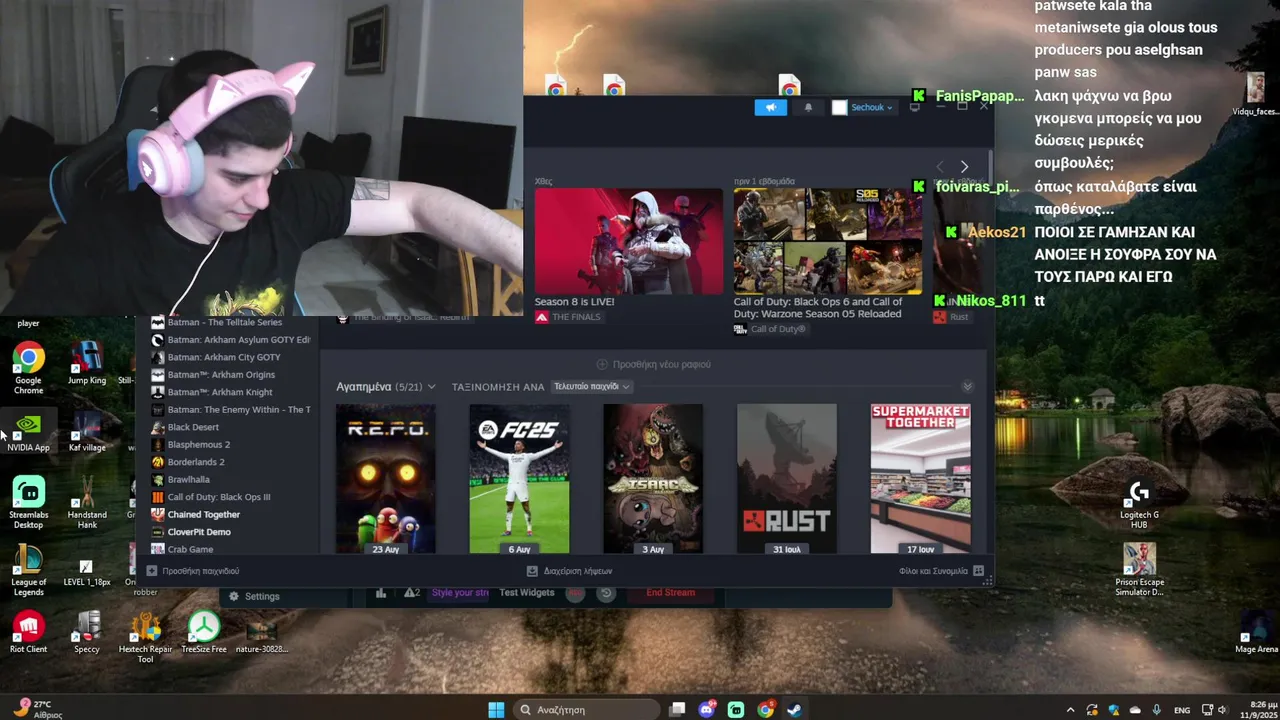Click Windows Start button on taskbar
Screen dimensions: 1280x720
click(496, 710)
